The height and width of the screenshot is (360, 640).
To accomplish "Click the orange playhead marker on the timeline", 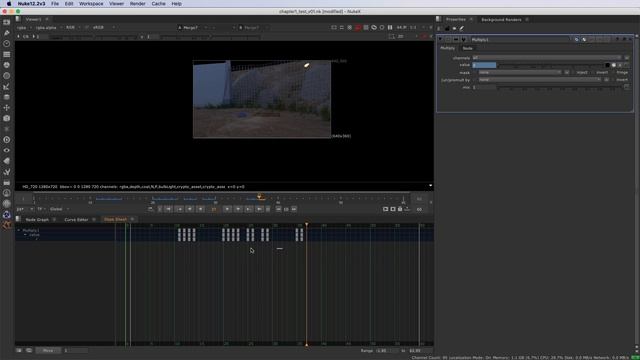I will 260,197.
